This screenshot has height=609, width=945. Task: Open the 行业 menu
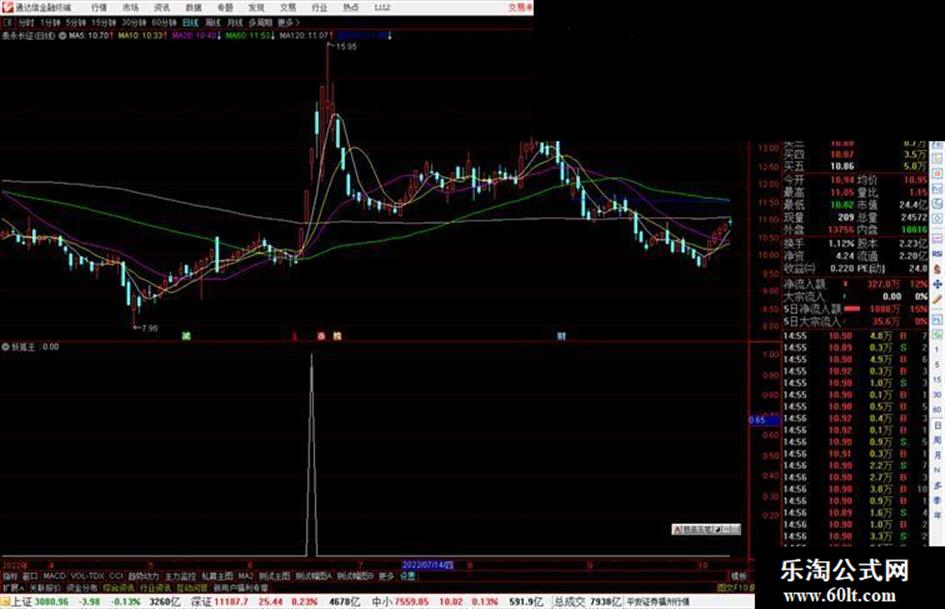tap(319, 8)
